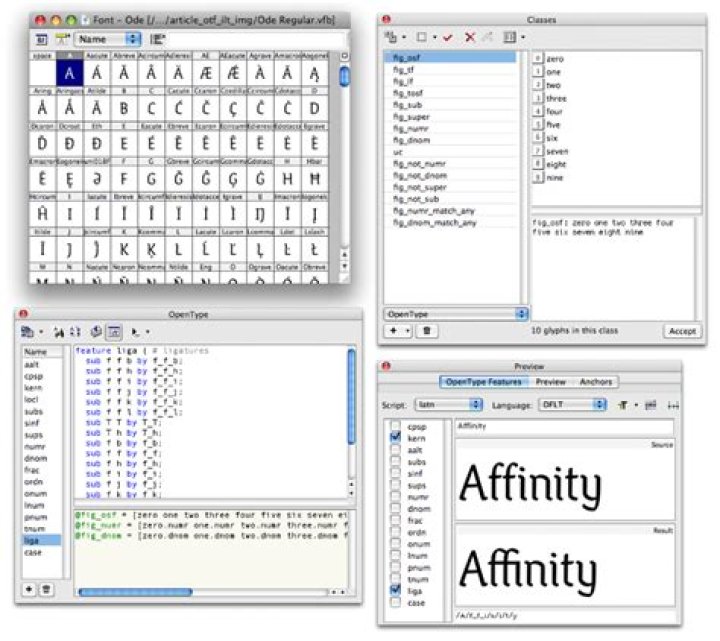The image size is (720, 641).
Task: Click the spacing icon at far right of Preview toolbar
Action: [x=673, y=405]
